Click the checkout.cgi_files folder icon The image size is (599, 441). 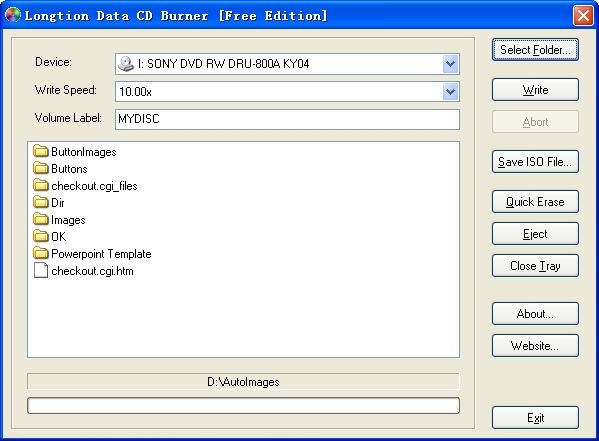pyautogui.click(x=40, y=185)
